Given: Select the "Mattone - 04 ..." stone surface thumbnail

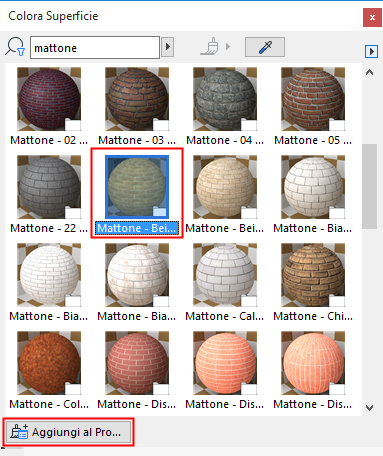Looking at the screenshot, I should coord(225,99).
